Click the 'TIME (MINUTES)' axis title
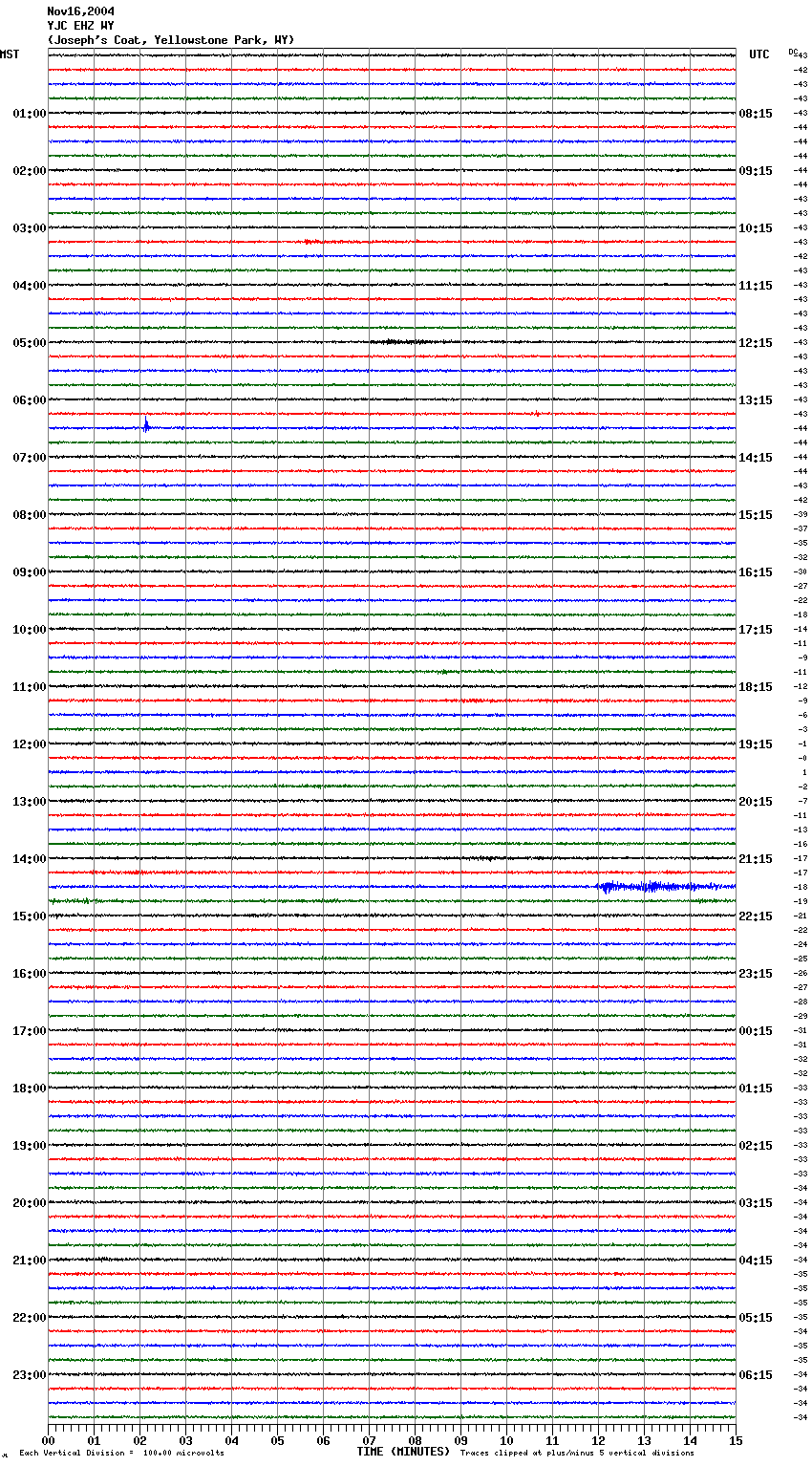 (x=403, y=1452)
